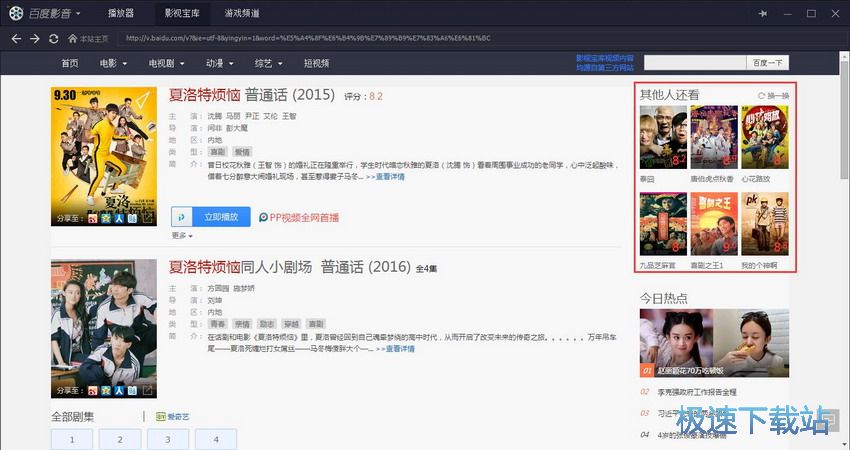Click 青春 genre tag of 同人小剧场

tap(218, 324)
